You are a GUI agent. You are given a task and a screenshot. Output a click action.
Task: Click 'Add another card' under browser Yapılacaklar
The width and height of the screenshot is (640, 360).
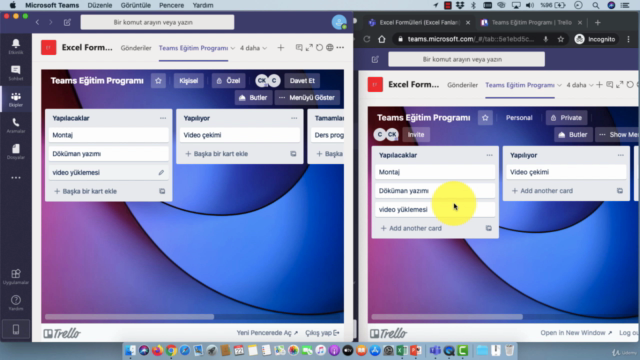[411, 228]
